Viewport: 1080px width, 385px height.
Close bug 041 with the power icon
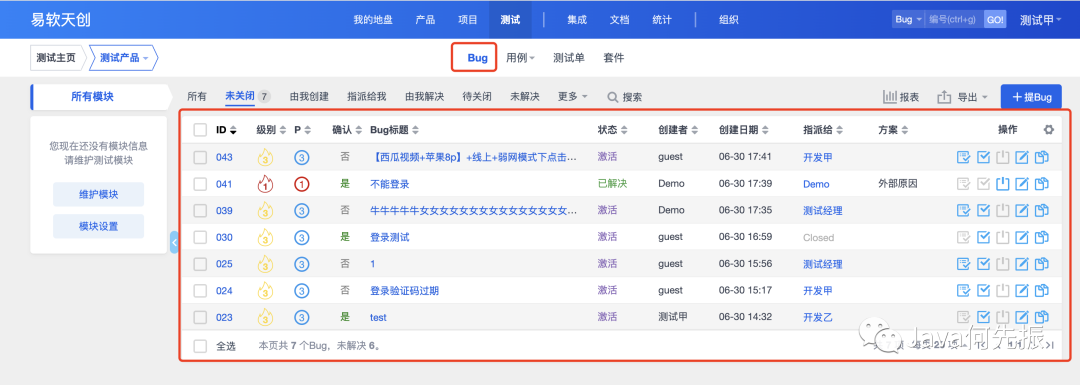pyautogui.click(x=1003, y=184)
